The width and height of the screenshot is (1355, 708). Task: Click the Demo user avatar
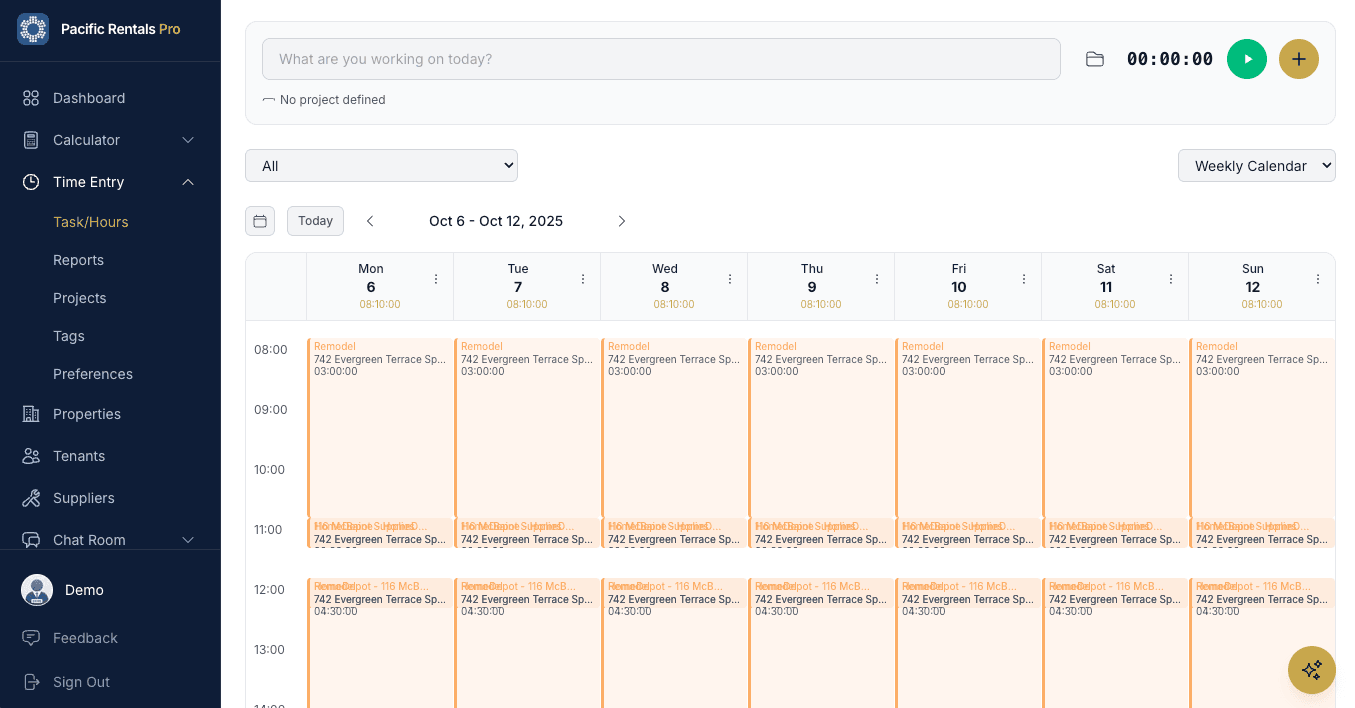(x=37, y=590)
